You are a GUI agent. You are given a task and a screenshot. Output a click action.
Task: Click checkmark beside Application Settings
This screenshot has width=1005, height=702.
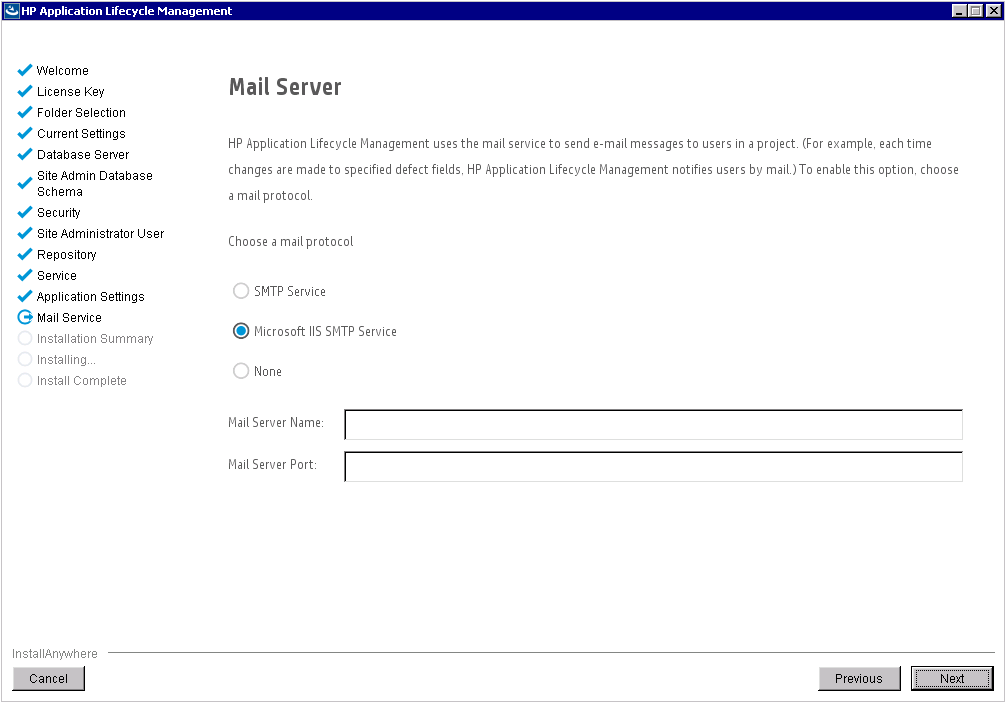tap(24, 296)
